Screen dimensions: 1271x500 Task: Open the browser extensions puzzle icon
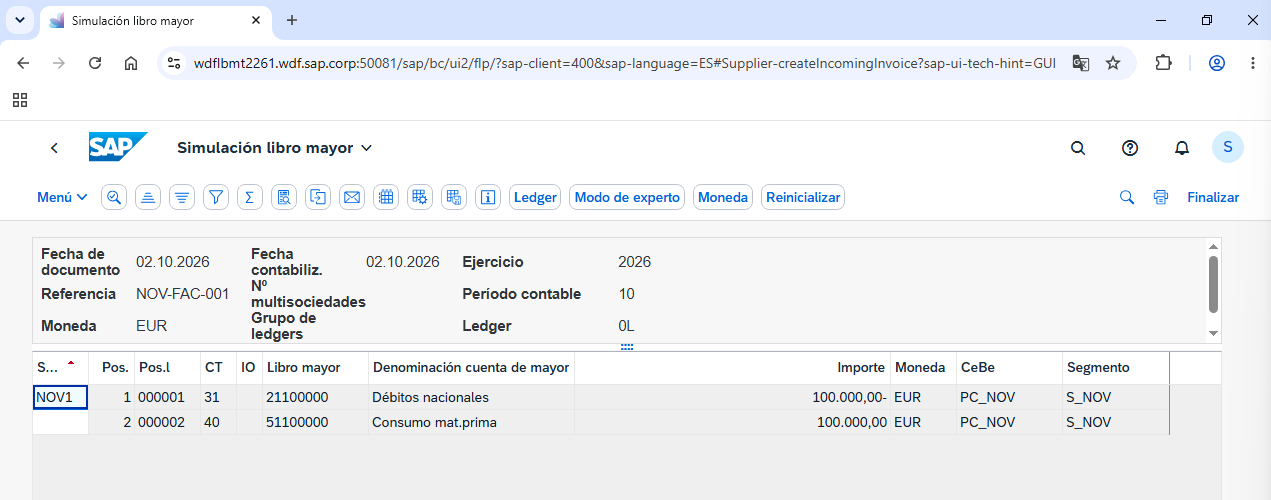coord(1163,63)
